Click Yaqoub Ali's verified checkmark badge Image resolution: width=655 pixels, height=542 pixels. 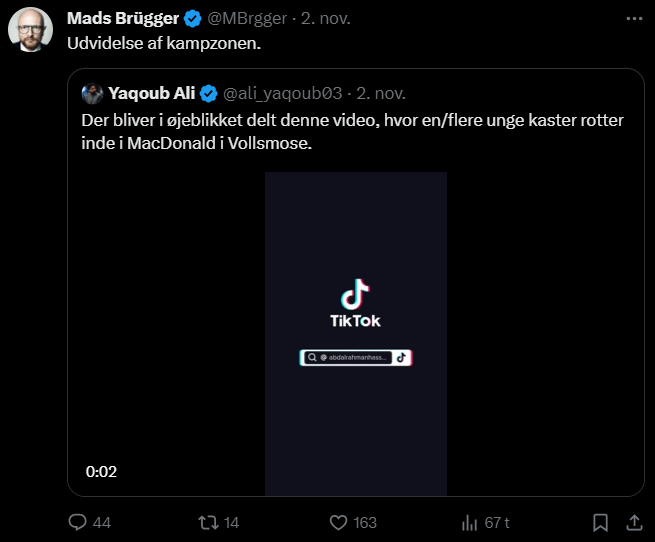(209, 94)
